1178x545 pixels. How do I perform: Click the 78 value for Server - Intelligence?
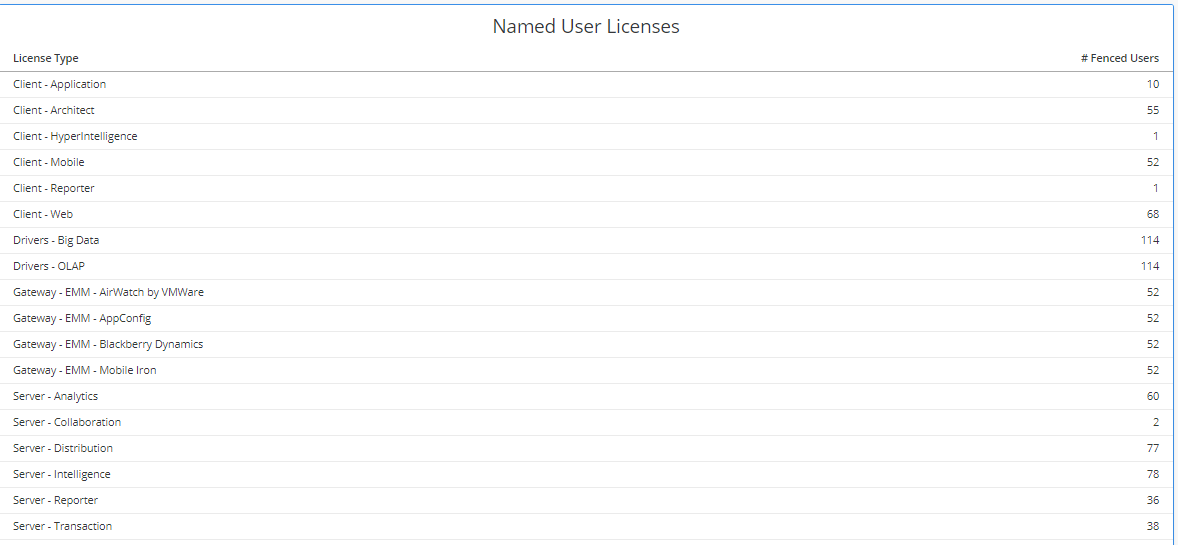point(1152,474)
